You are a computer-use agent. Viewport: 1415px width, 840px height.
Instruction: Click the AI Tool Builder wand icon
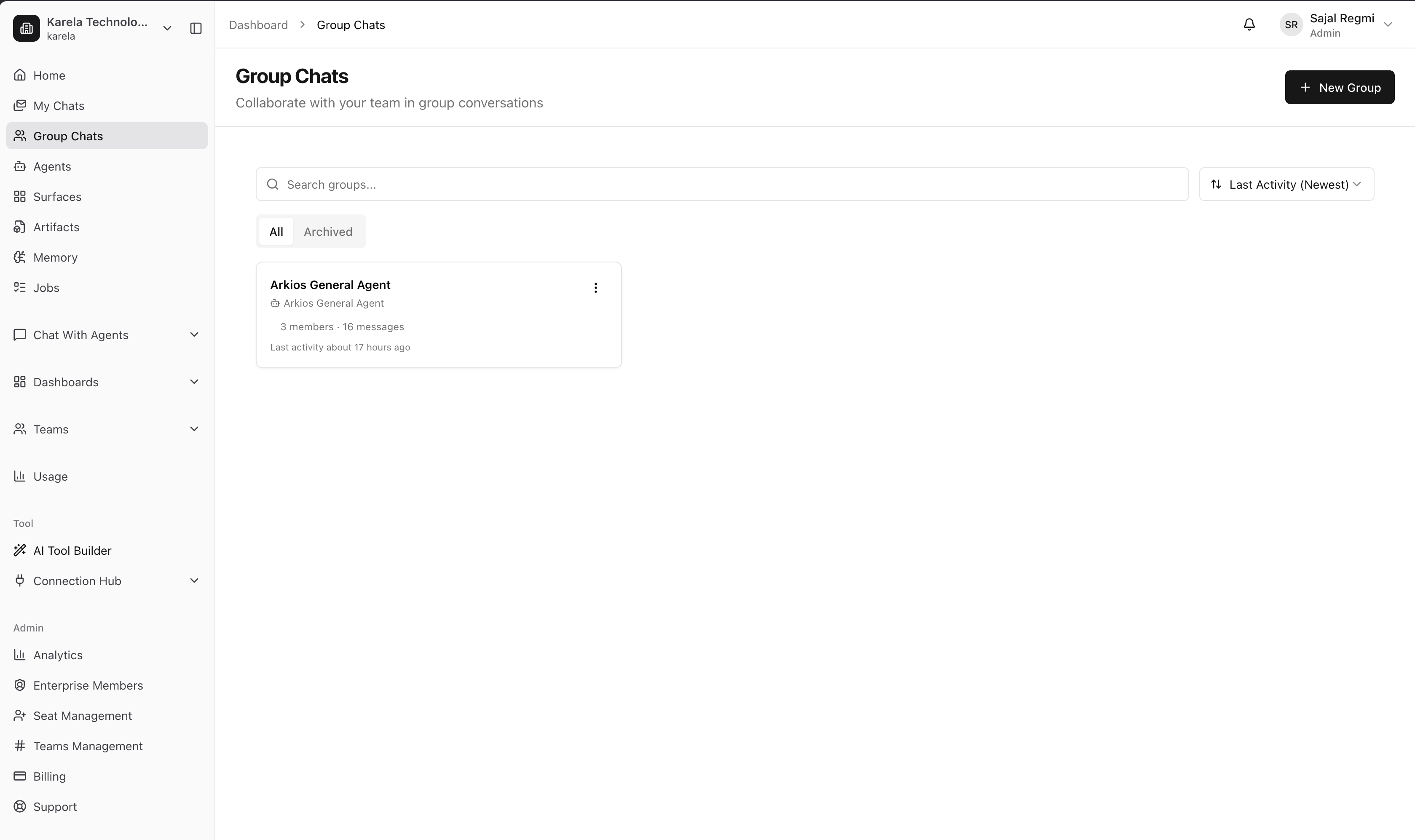pyautogui.click(x=20, y=550)
